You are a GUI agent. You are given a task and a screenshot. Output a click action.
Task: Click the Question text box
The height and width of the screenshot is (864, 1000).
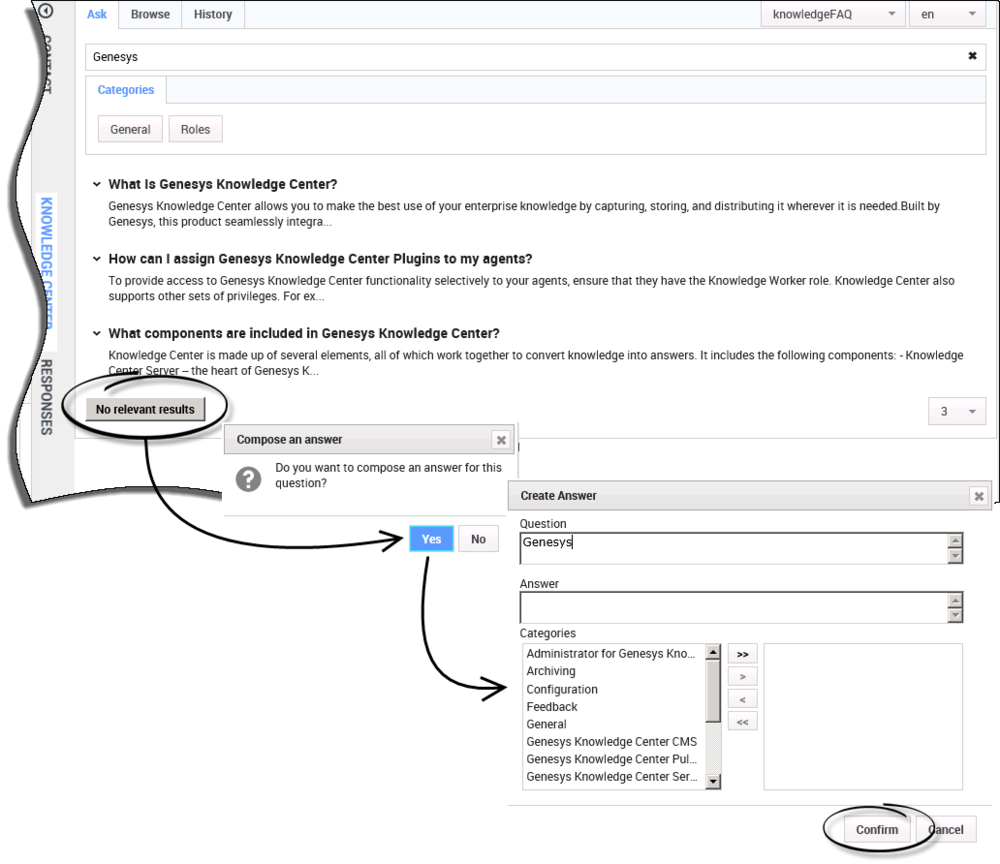[x=734, y=549]
